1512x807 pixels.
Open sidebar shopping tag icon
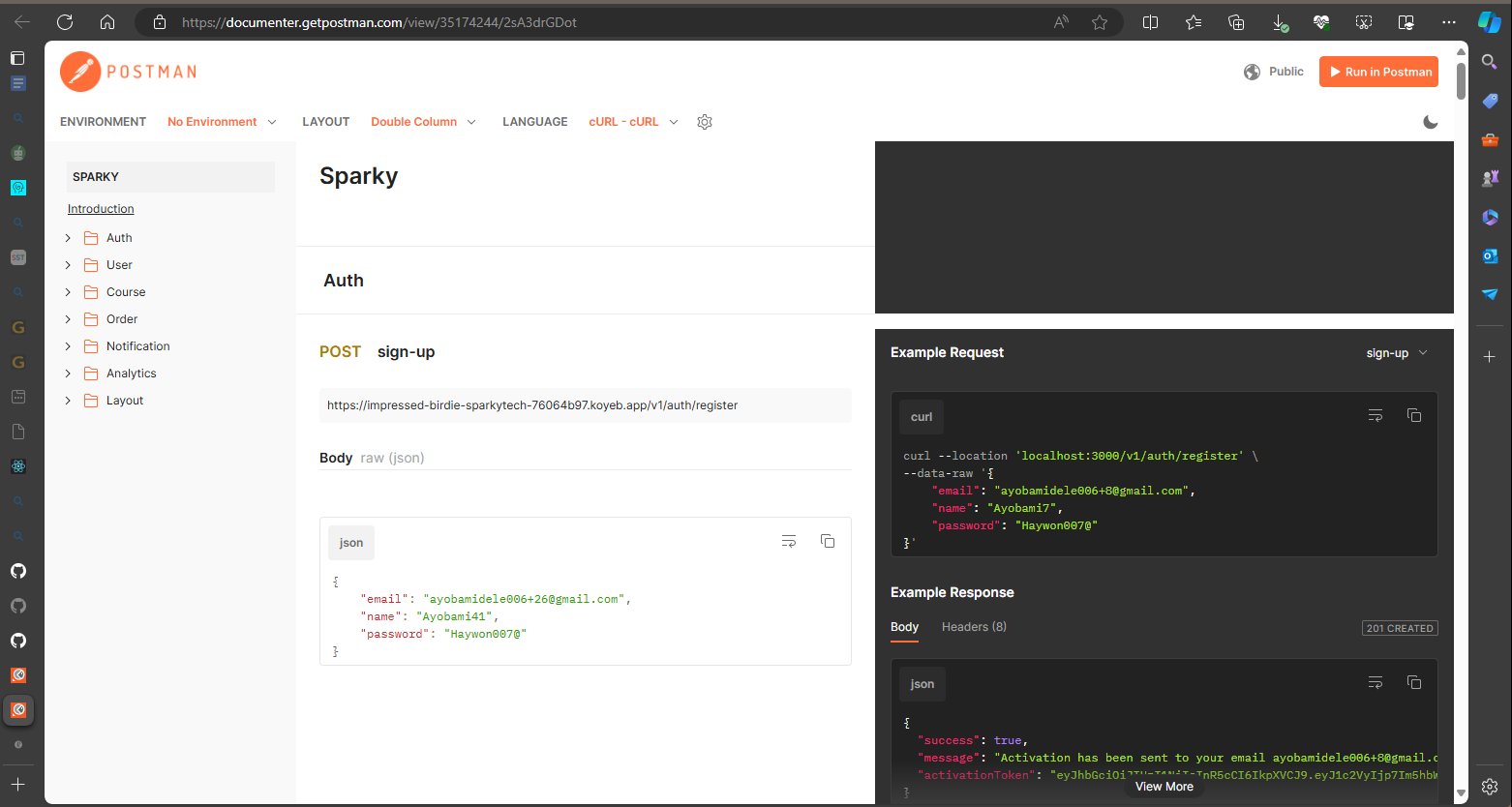coord(1490,101)
